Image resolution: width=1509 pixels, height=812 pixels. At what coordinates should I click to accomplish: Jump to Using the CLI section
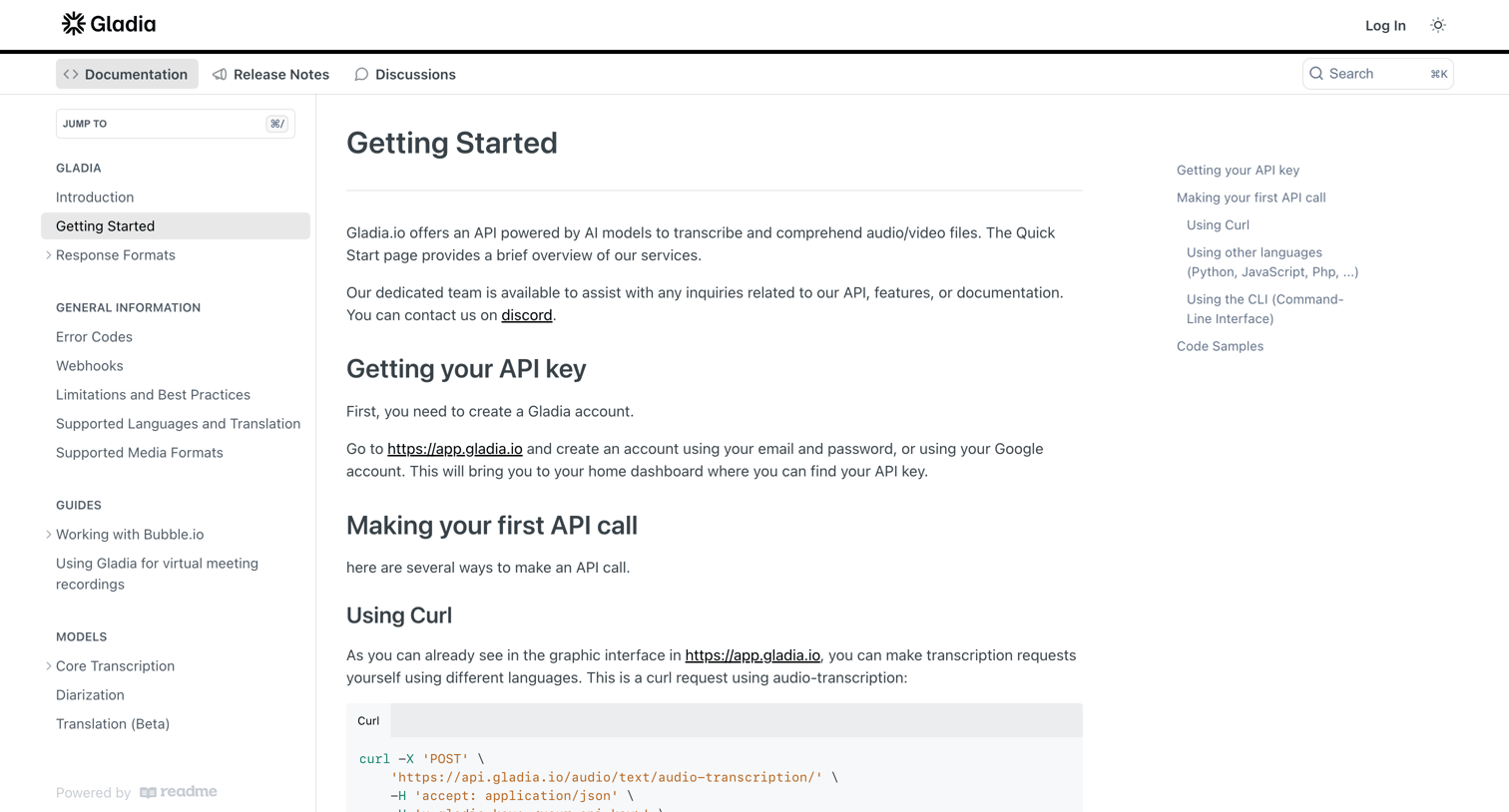click(x=1264, y=309)
